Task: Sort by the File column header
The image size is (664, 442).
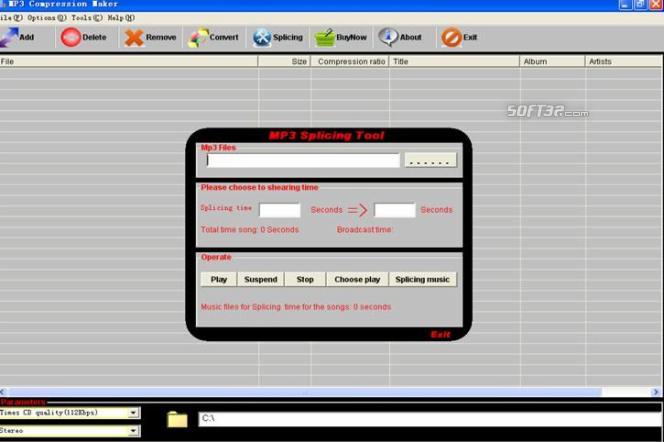Action: [x=129, y=61]
